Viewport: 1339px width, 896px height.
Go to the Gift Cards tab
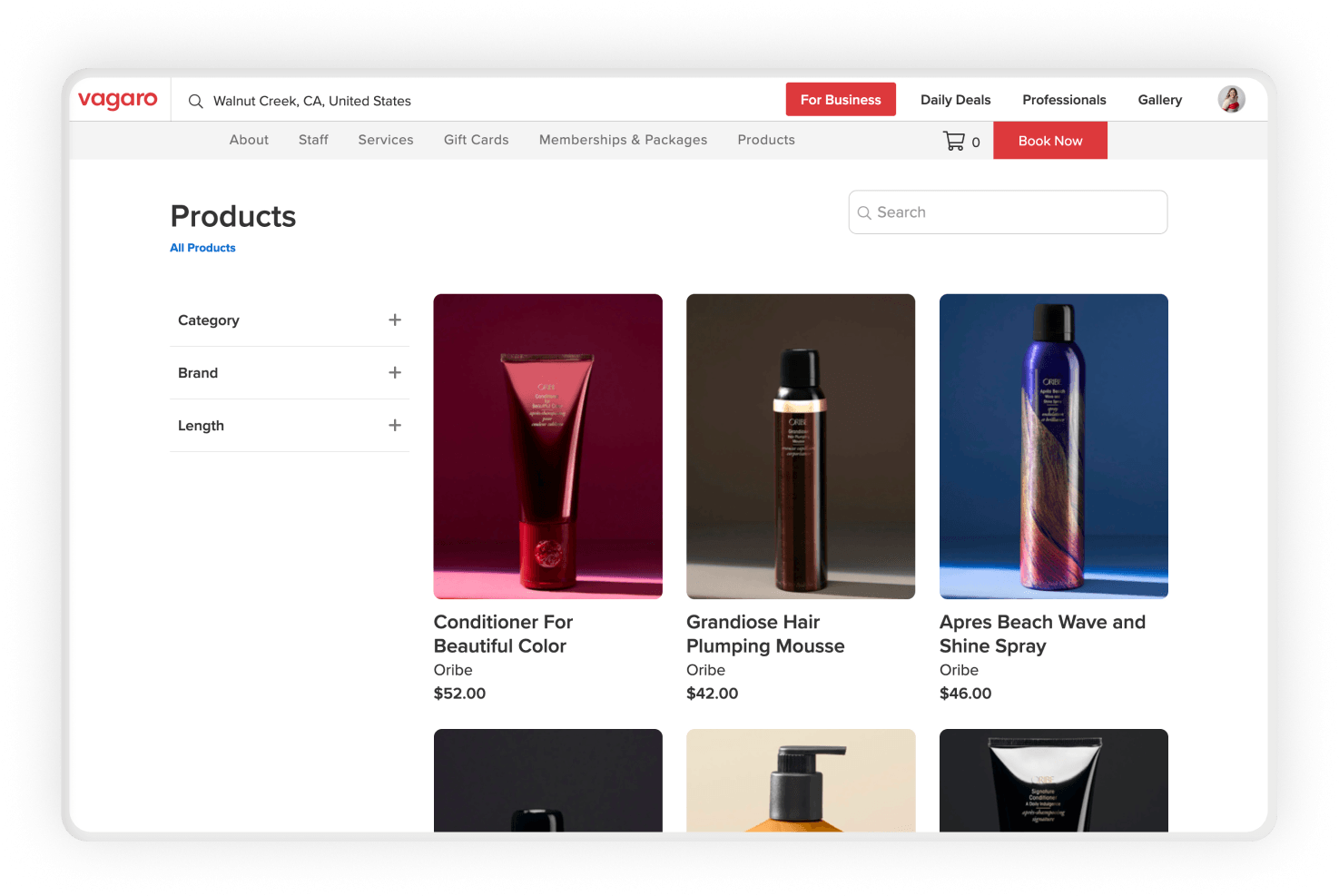coord(476,140)
